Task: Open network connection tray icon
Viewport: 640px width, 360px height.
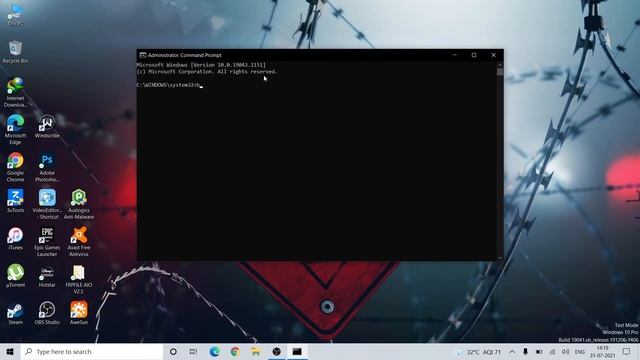Action: point(552,352)
